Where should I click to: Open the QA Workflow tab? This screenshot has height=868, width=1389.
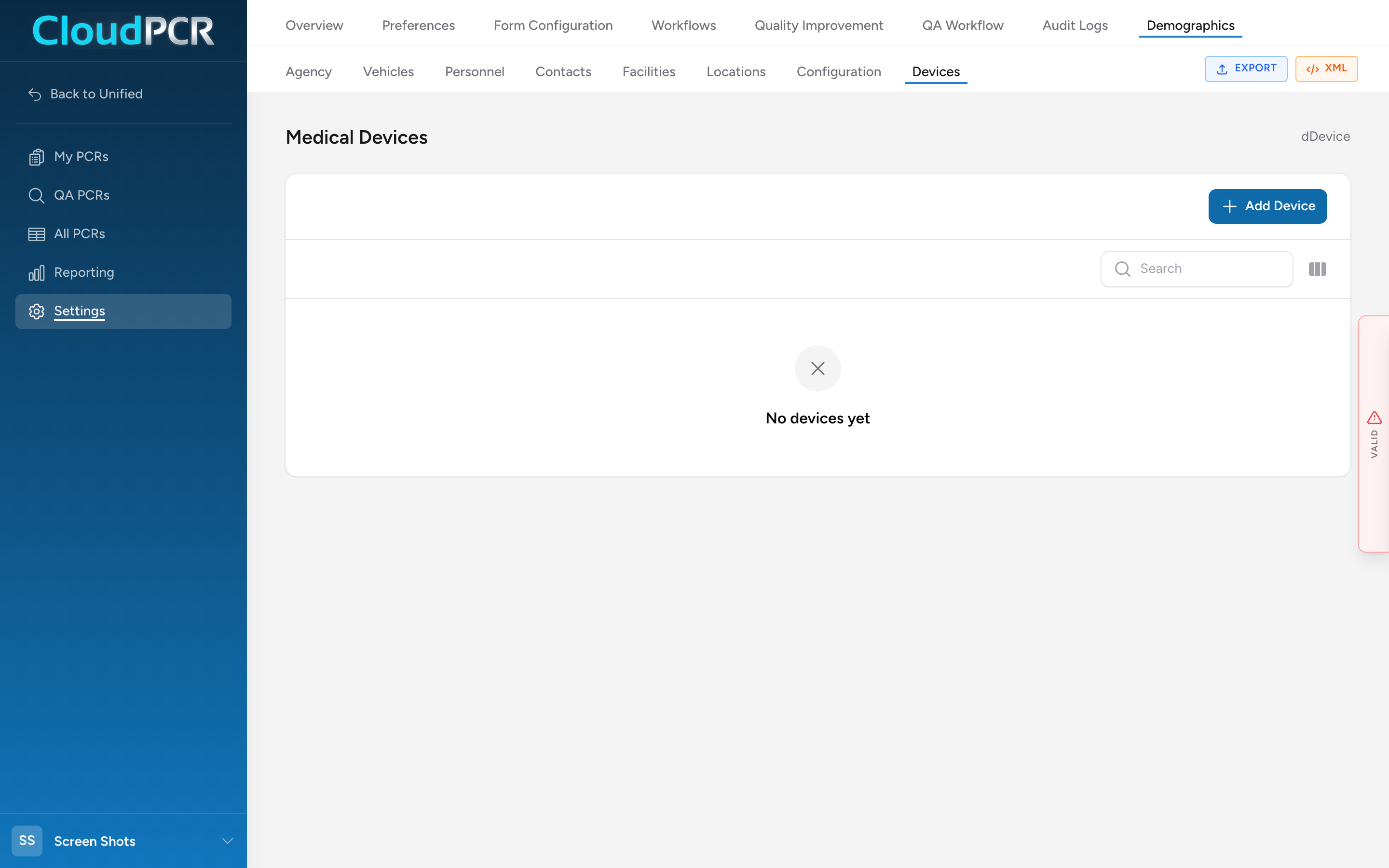(963, 25)
